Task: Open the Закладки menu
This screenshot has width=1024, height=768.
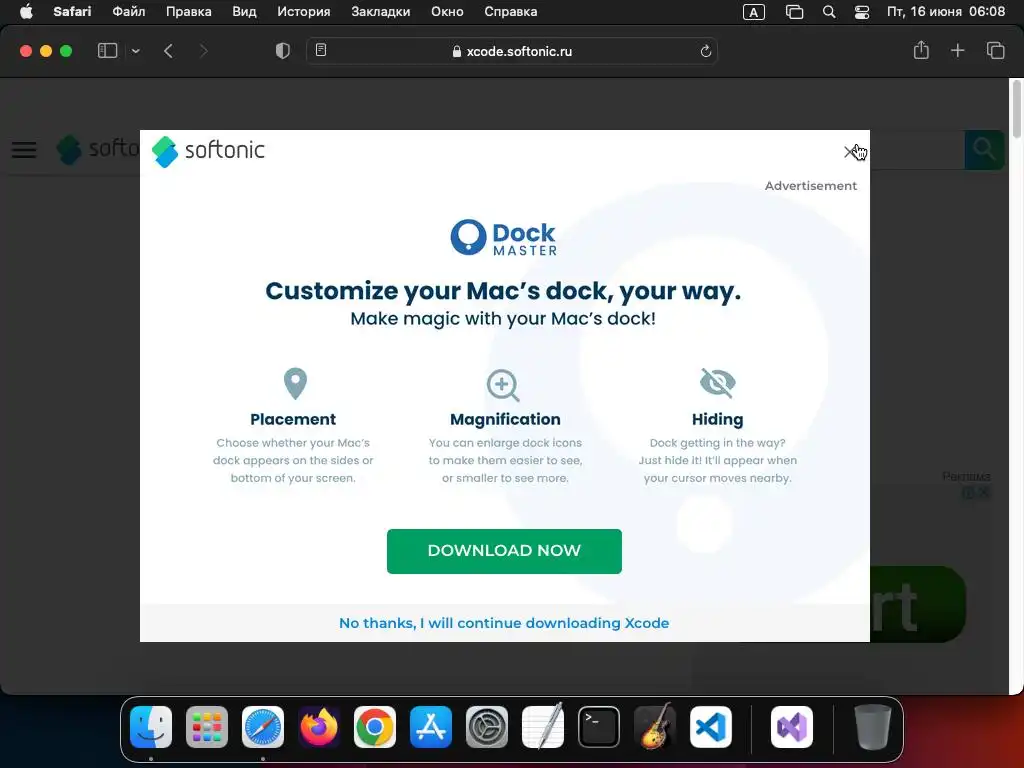Action: tap(381, 12)
